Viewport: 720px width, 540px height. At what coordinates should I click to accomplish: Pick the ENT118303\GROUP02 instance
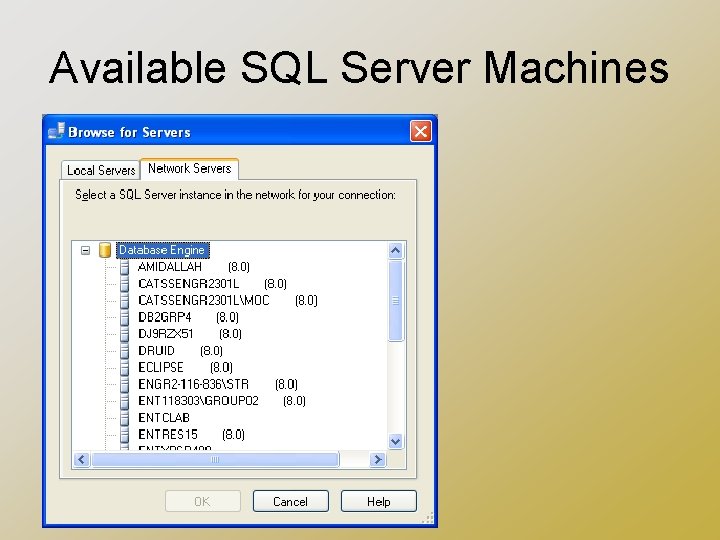click(222, 401)
